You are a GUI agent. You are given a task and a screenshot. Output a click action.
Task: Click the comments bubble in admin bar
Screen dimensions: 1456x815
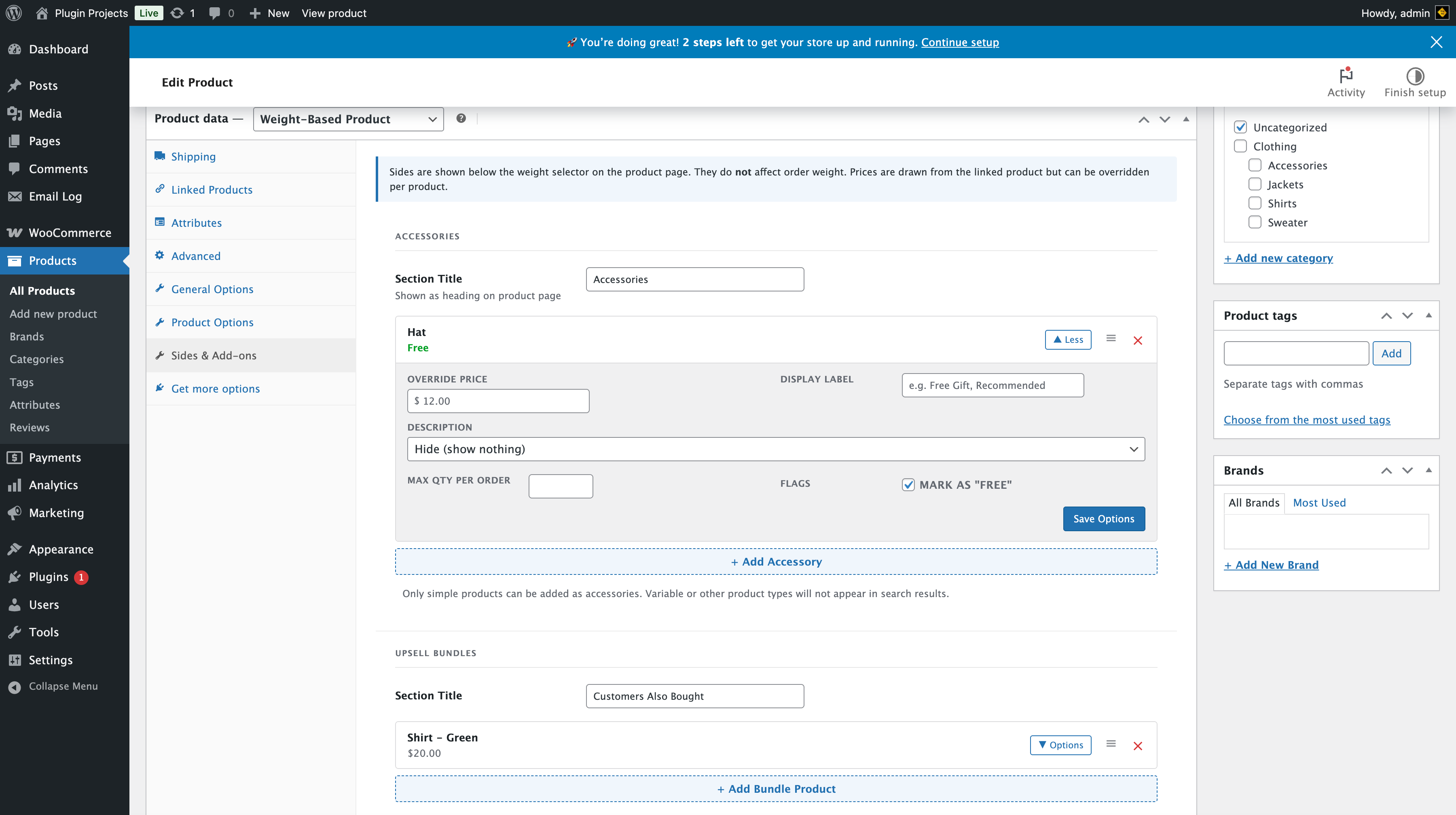(x=215, y=13)
